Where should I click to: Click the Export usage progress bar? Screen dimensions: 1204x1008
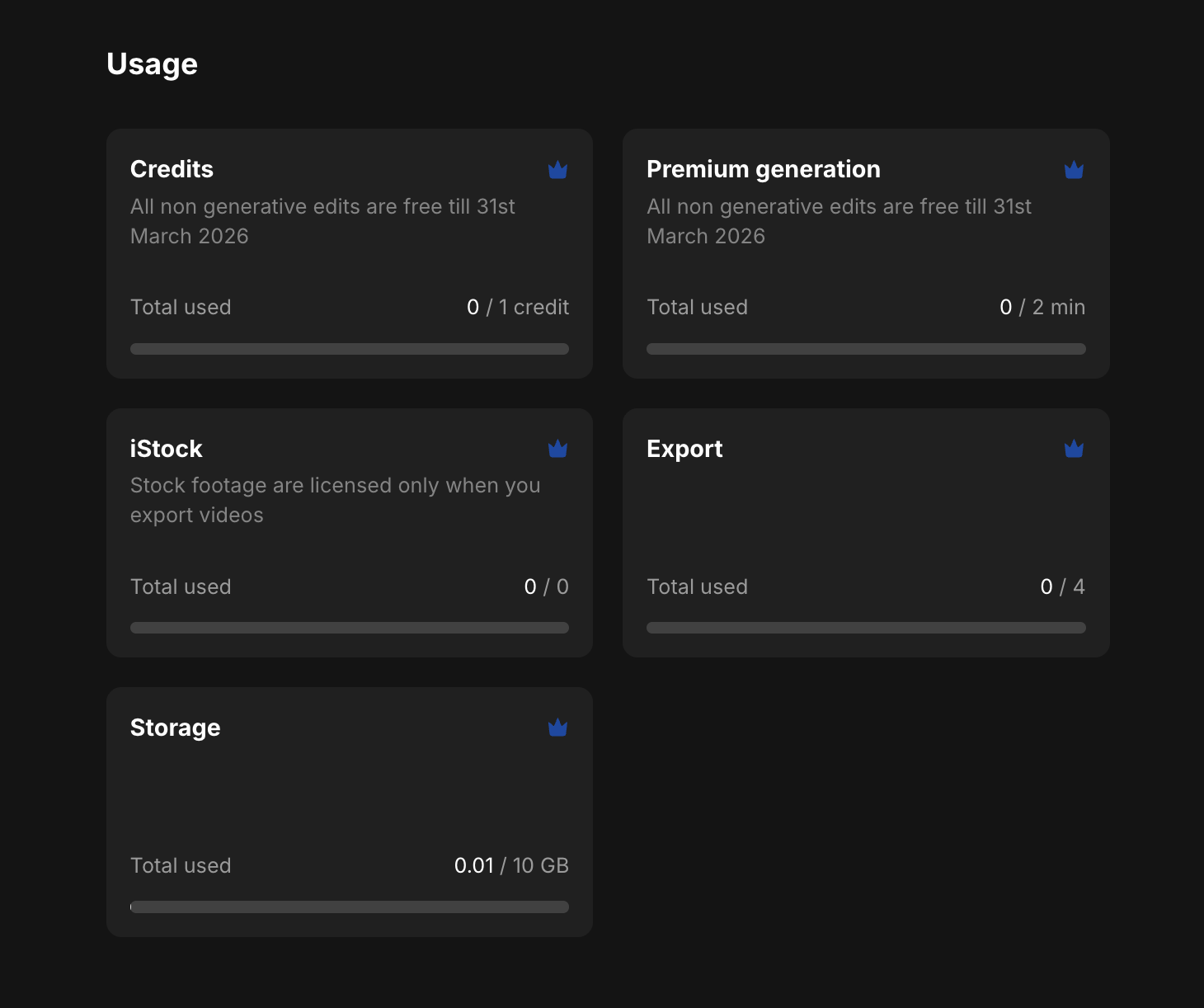click(x=866, y=628)
